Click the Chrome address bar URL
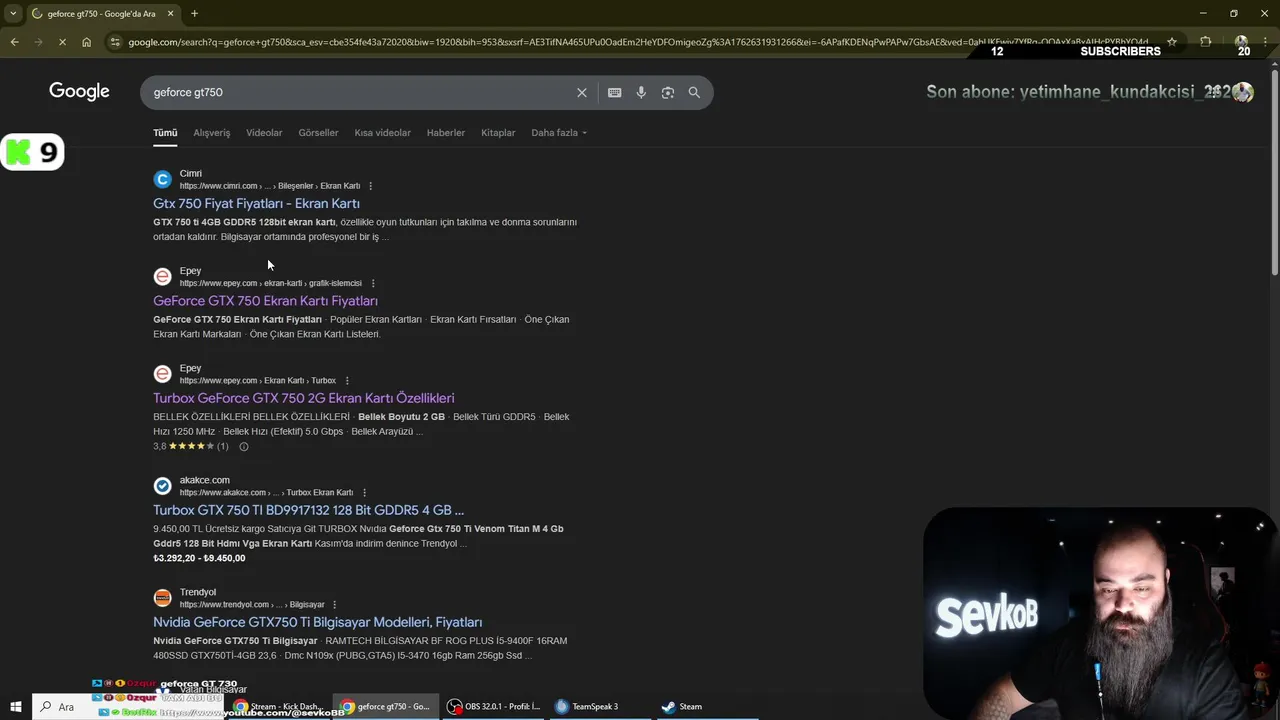This screenshot has width=1280, height=720. pos(638,42)
